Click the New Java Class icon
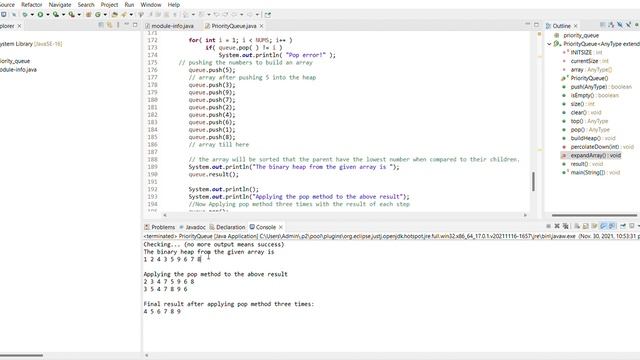This screenshot has width=640, height=360. click(x=98, y=15)
